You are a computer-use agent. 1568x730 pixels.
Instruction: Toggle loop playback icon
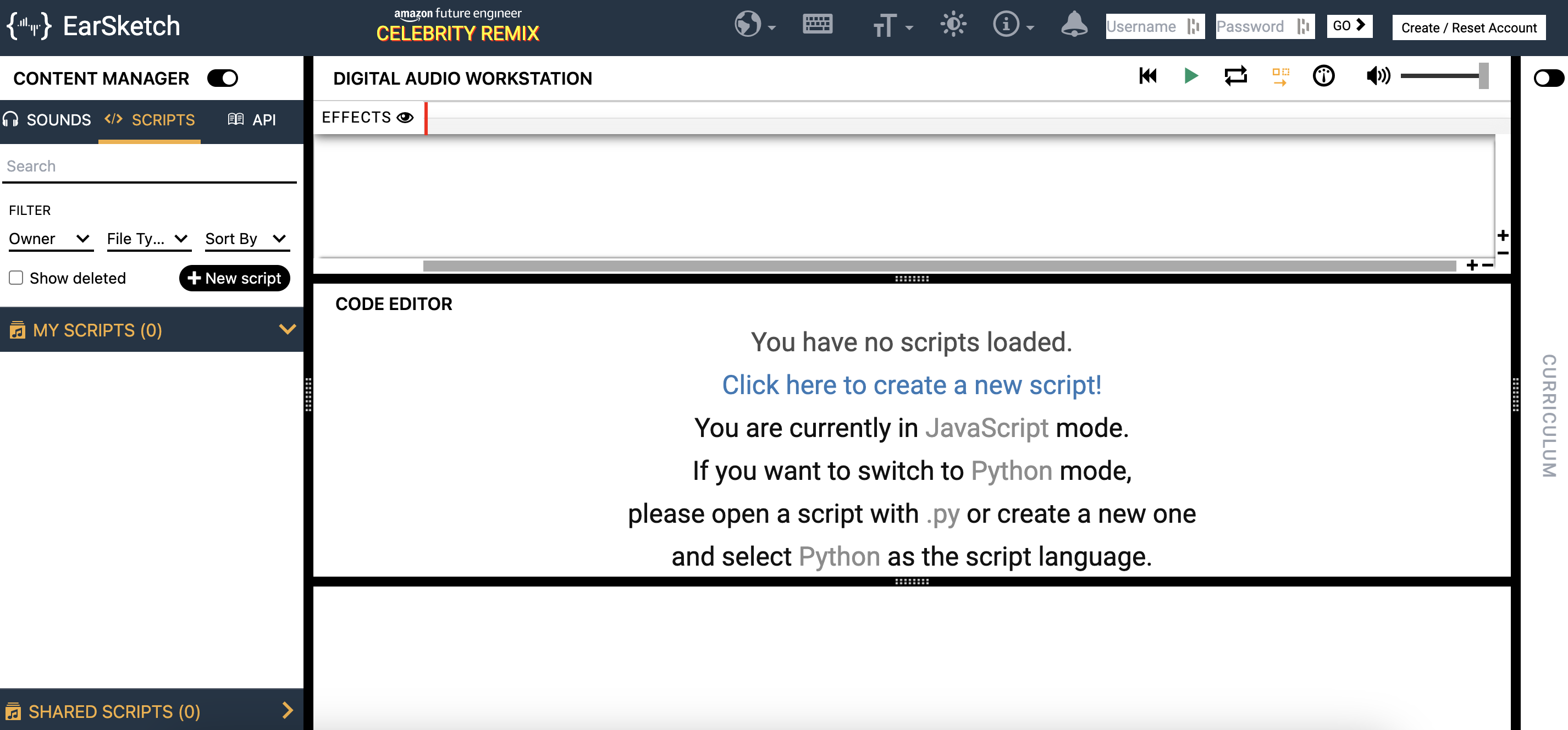[1235, 76]
